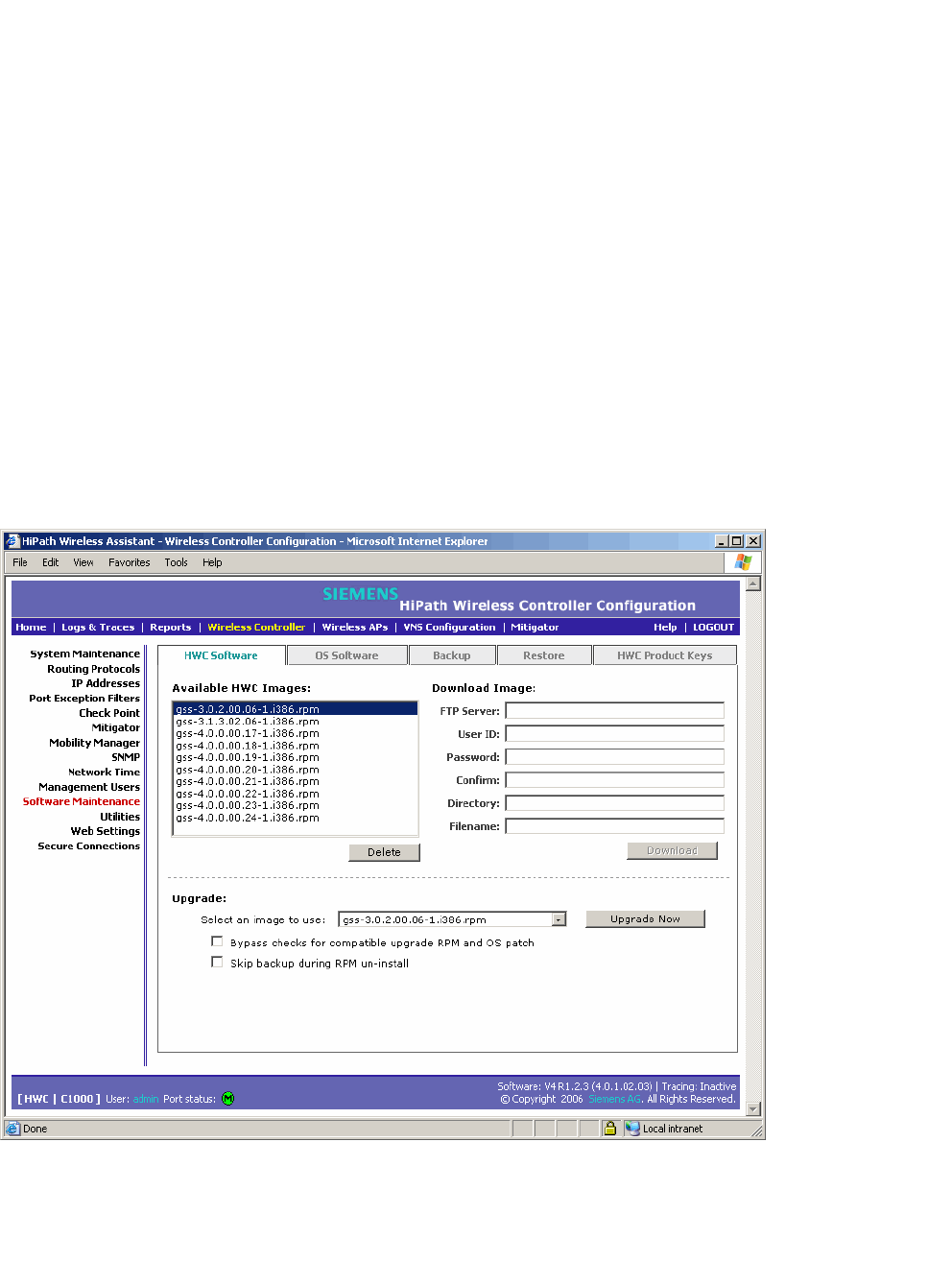Click into the Password field
This screenshot has width=952, height=1261.
[x=615, y=756]
